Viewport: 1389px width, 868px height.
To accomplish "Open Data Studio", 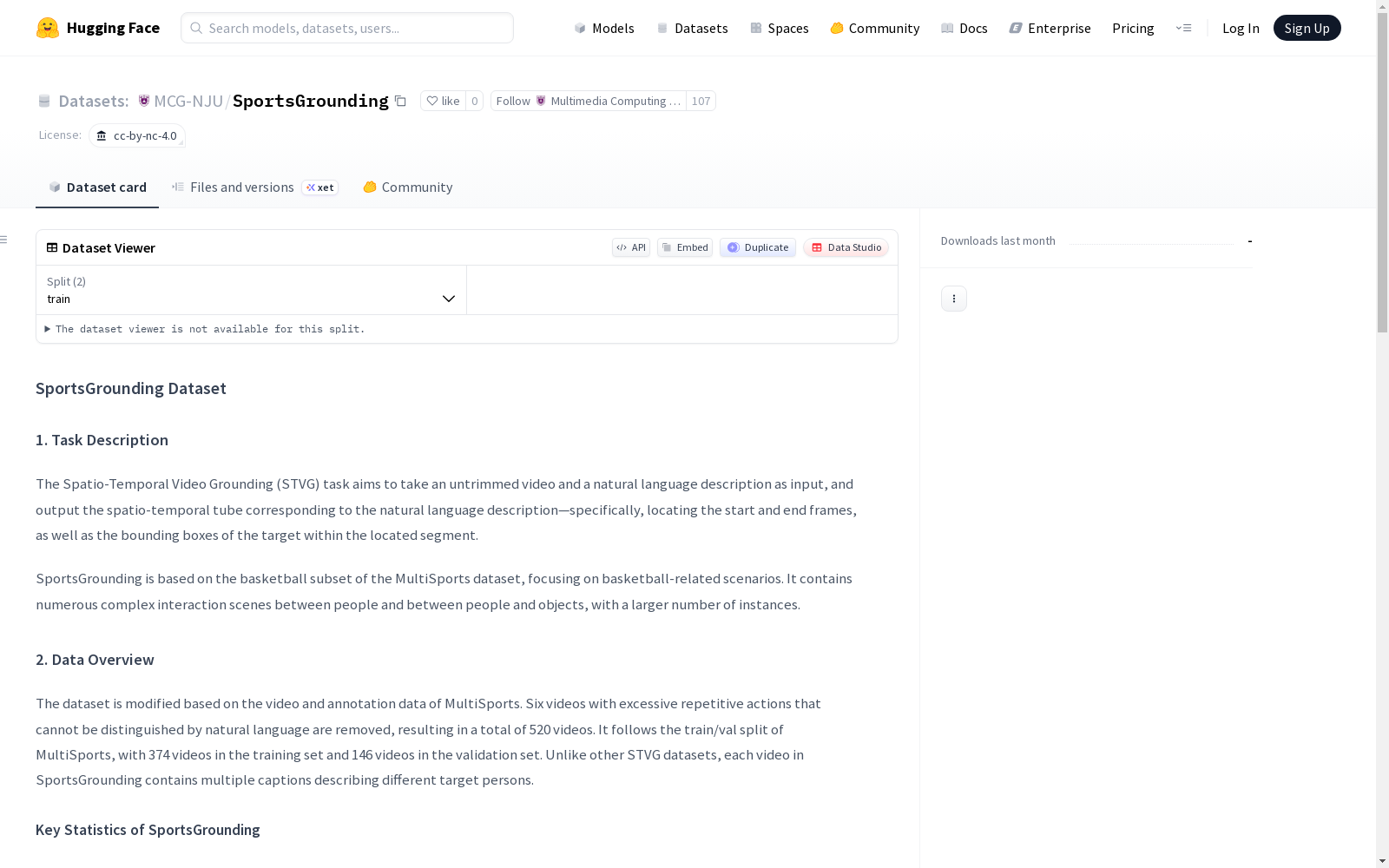I will pos(846,247).
